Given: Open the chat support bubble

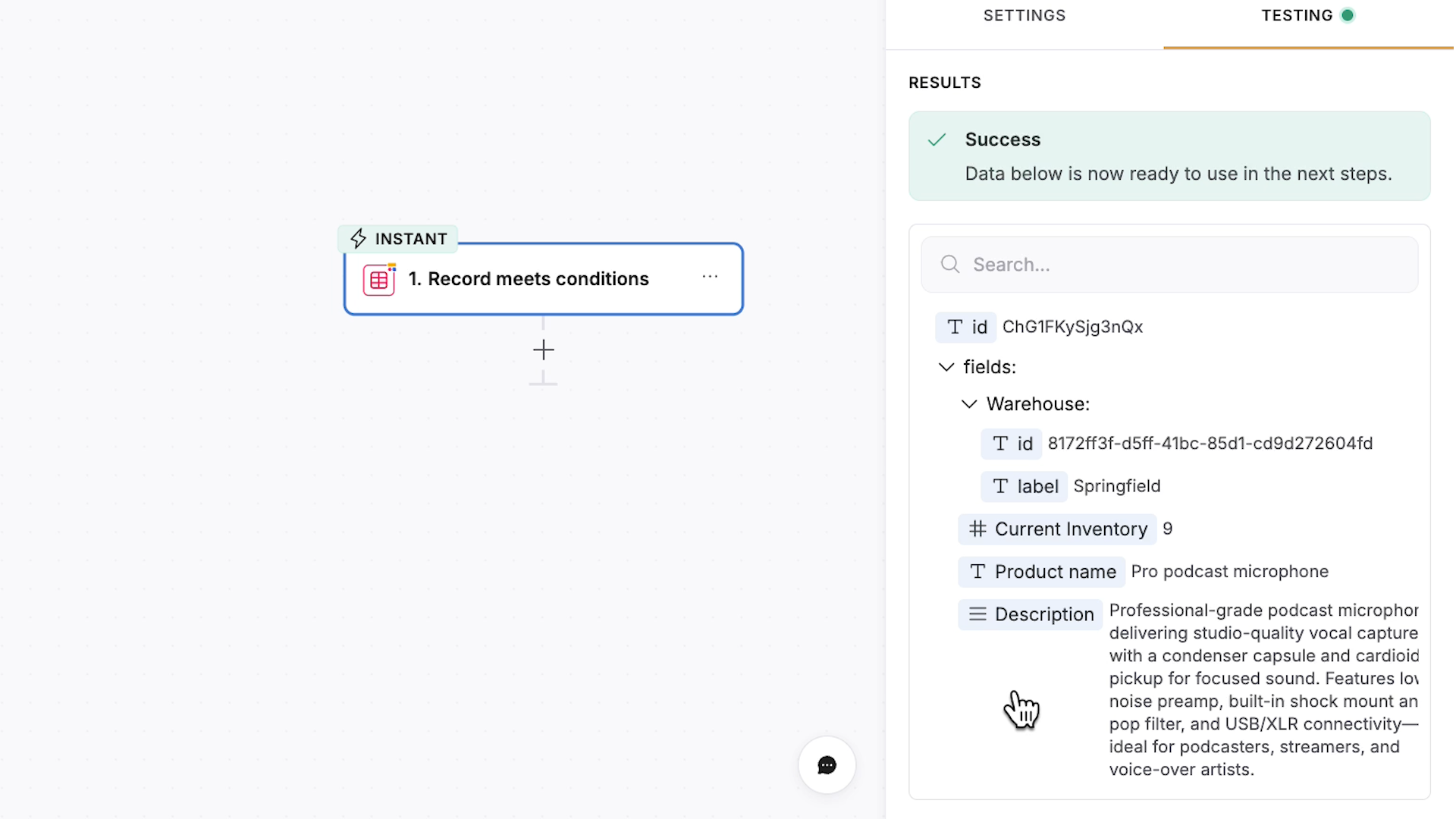Looking at the screenshot, I should coord(827,765).
